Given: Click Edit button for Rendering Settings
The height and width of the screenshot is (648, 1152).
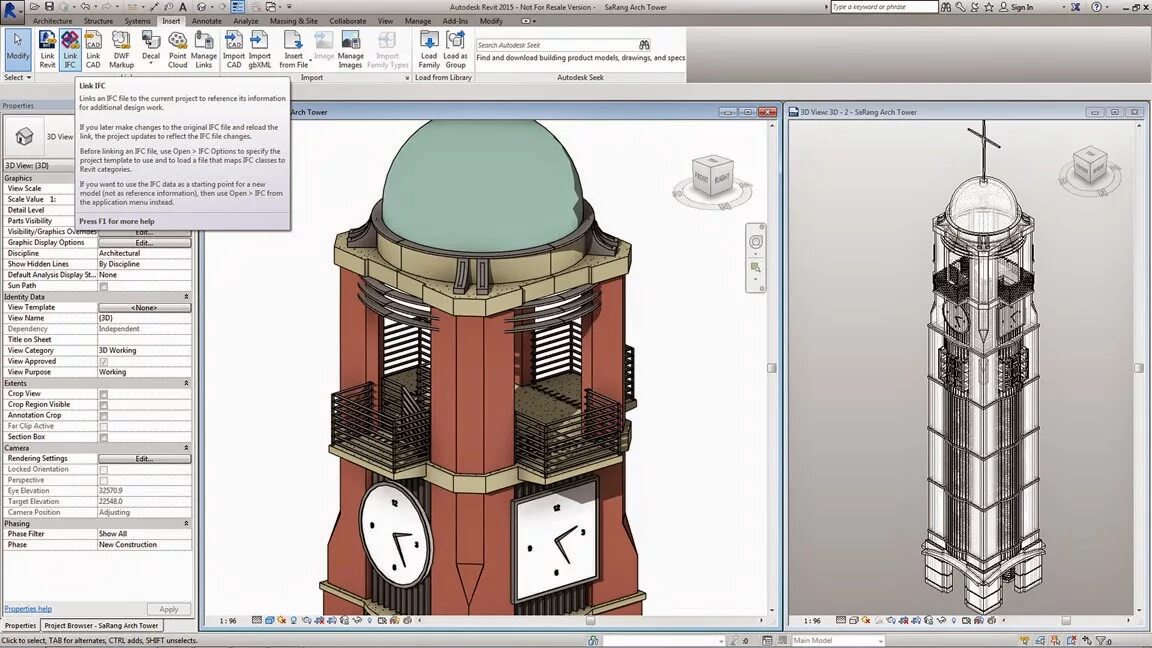Looking at the screenshot, I should coord(144,459).
